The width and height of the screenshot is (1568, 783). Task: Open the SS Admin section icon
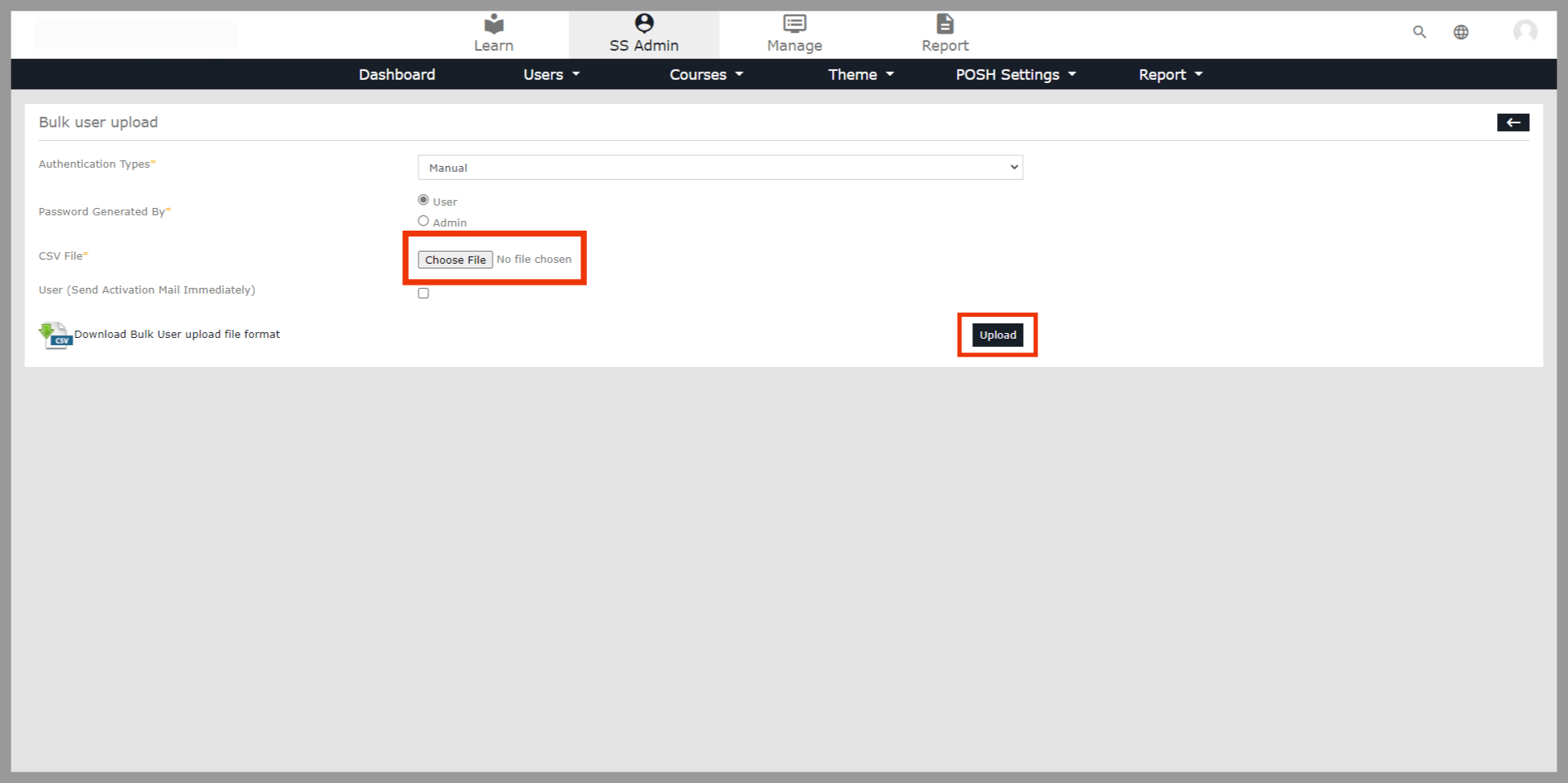tap(643, 23)
